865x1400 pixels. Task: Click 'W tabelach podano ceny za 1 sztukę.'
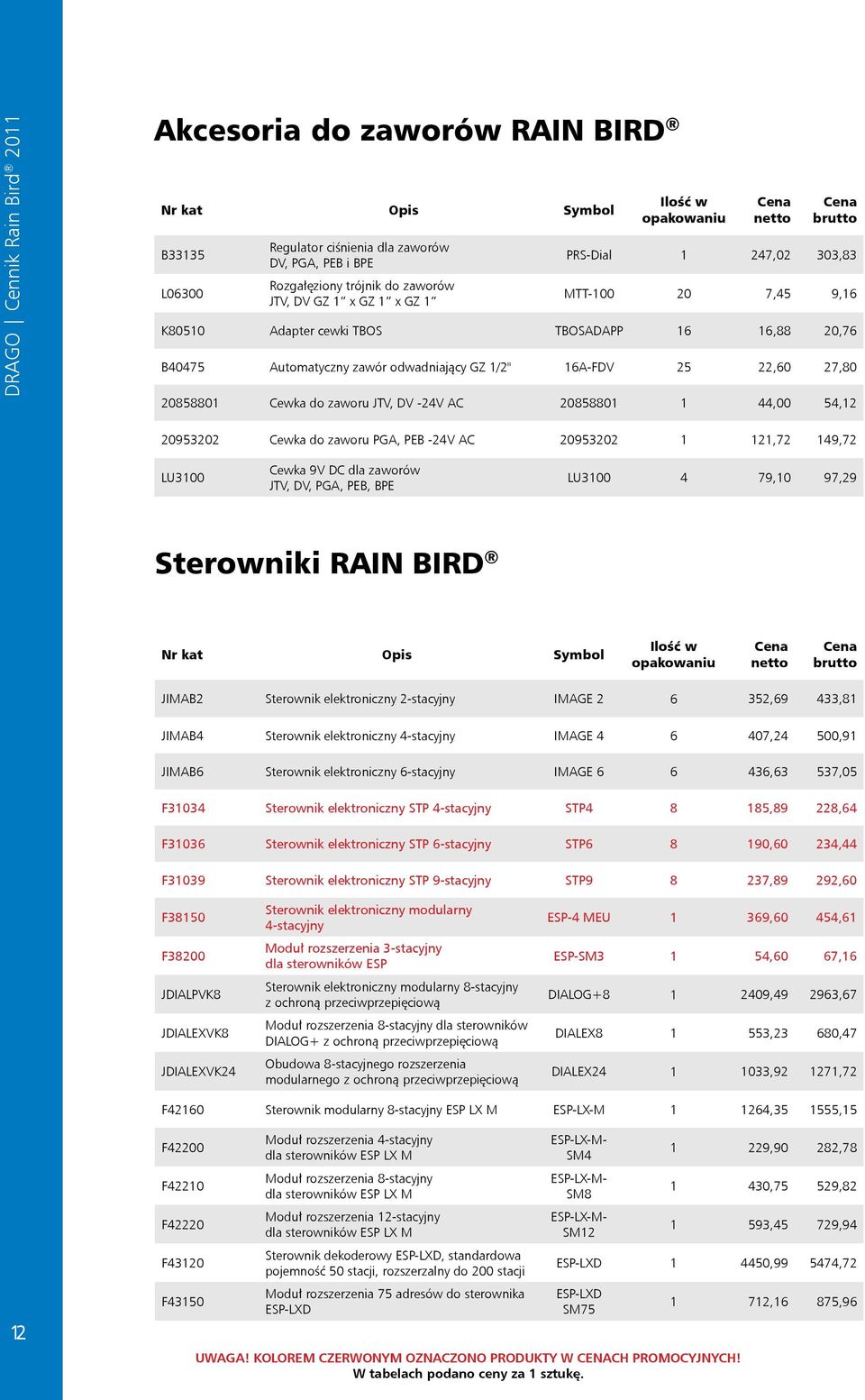tap(468, 1374)
